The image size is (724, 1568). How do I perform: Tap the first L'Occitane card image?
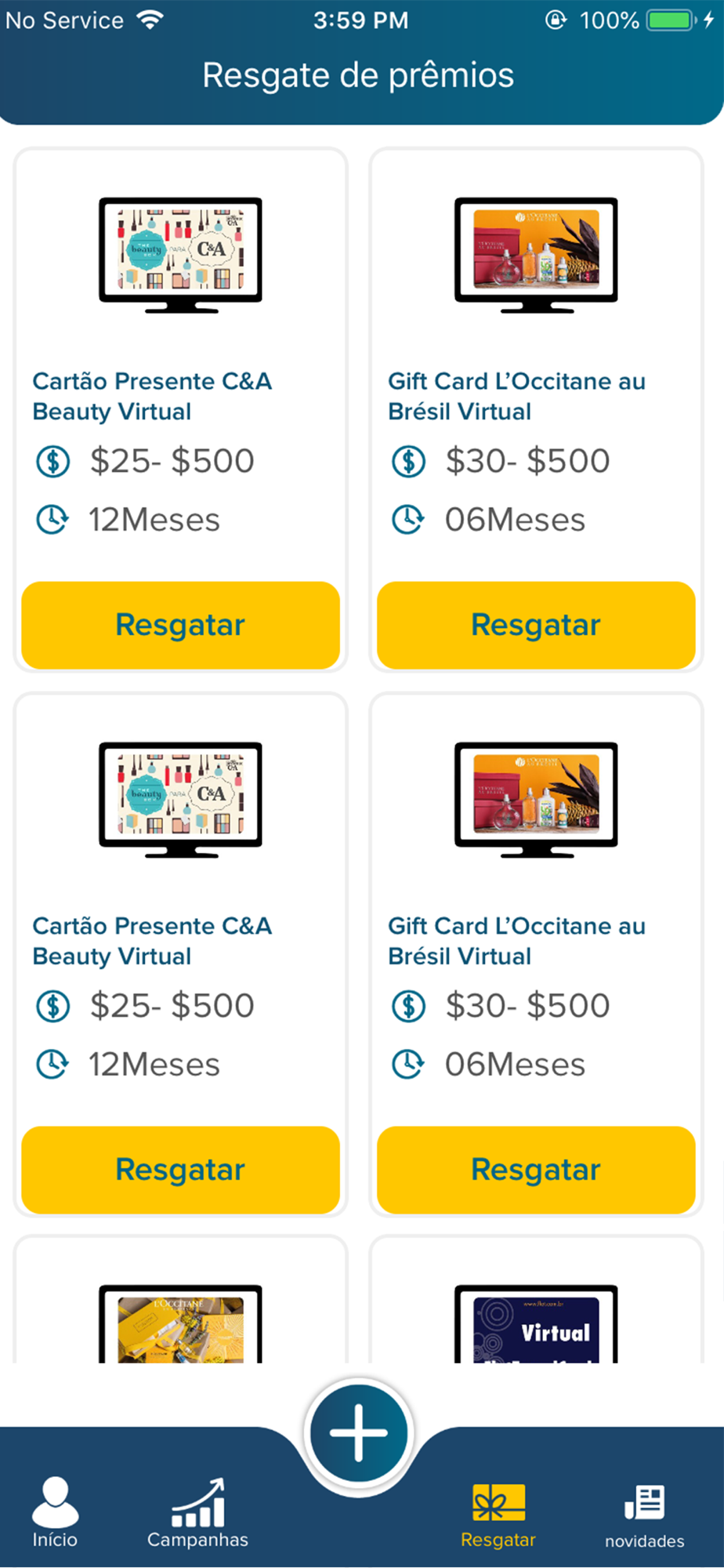click(536, 254)
